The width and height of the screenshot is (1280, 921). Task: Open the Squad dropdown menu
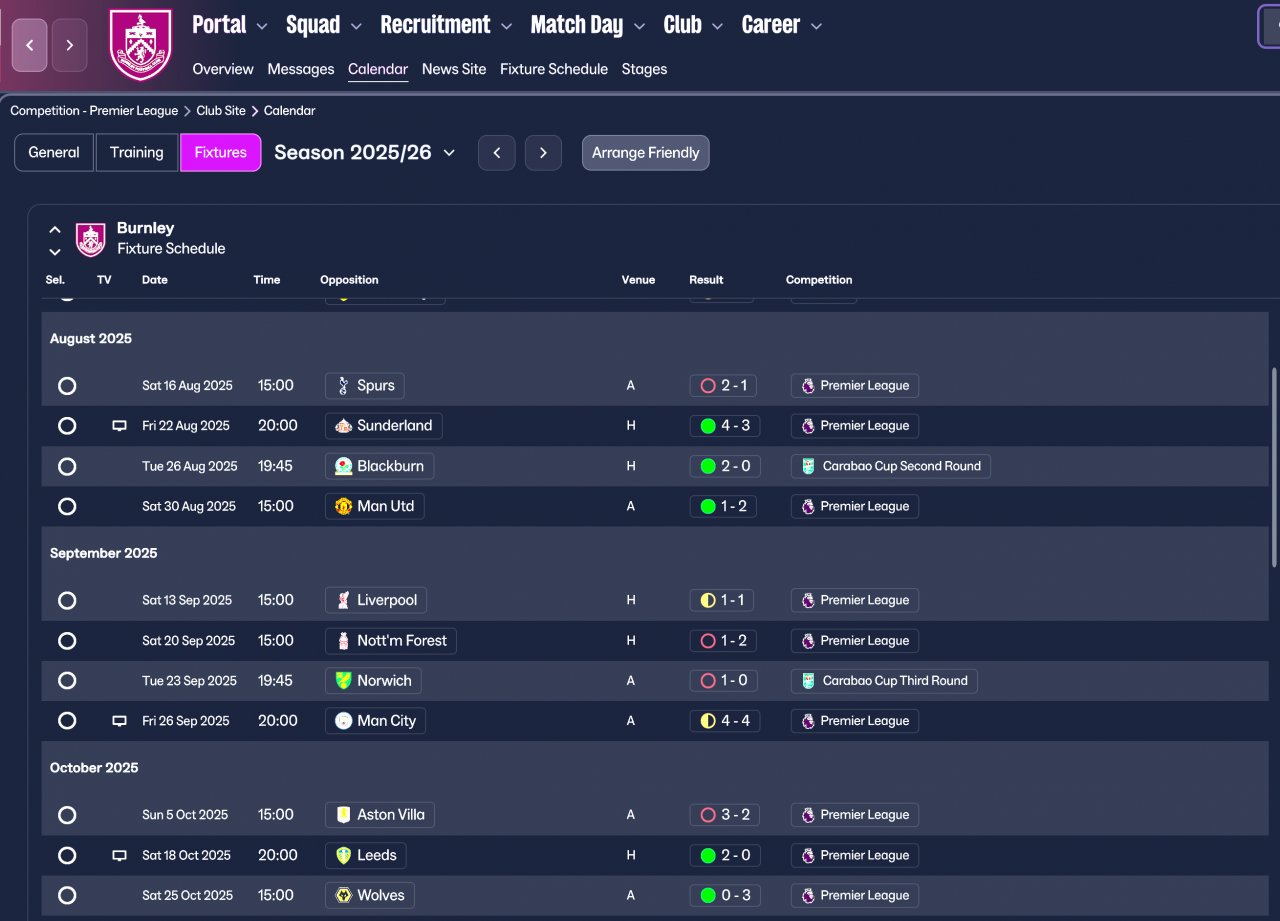pos(324,25)
